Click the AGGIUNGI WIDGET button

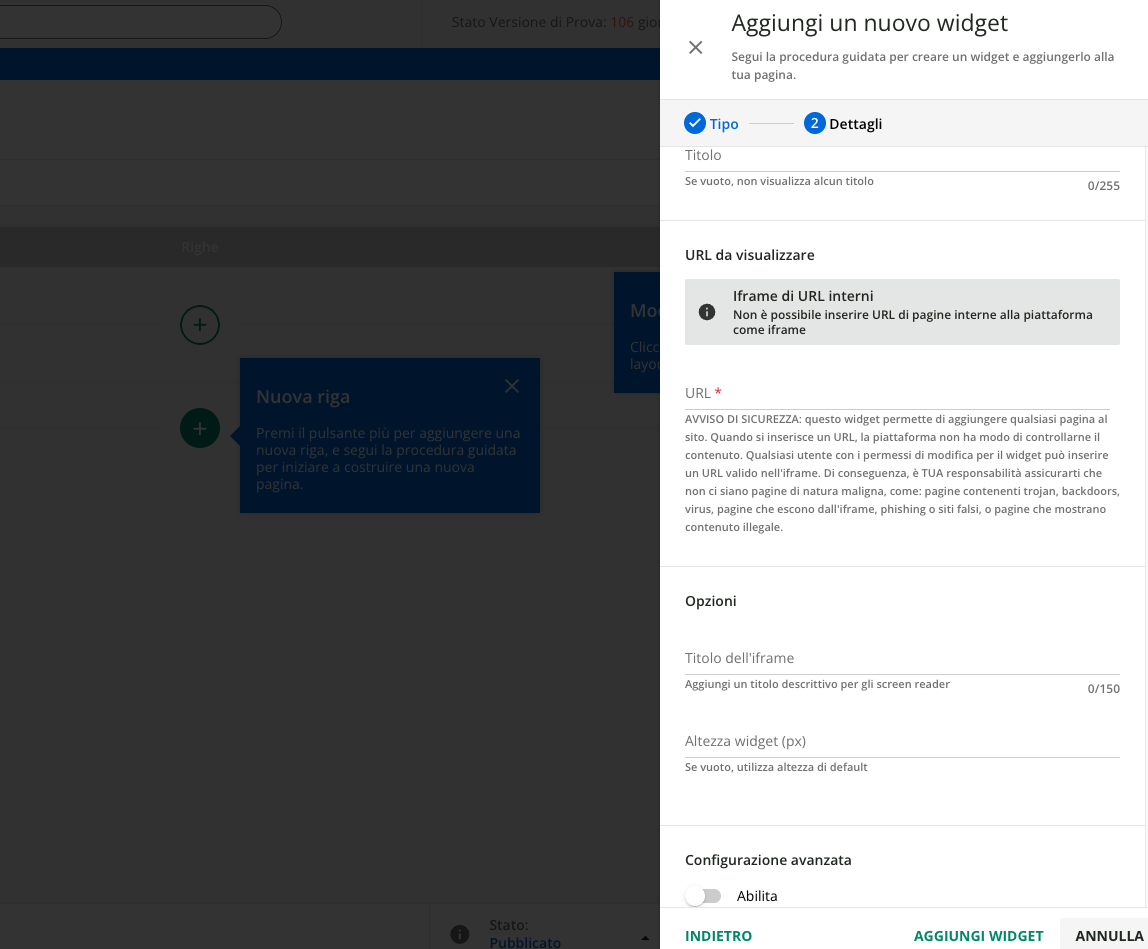point(978,936)
